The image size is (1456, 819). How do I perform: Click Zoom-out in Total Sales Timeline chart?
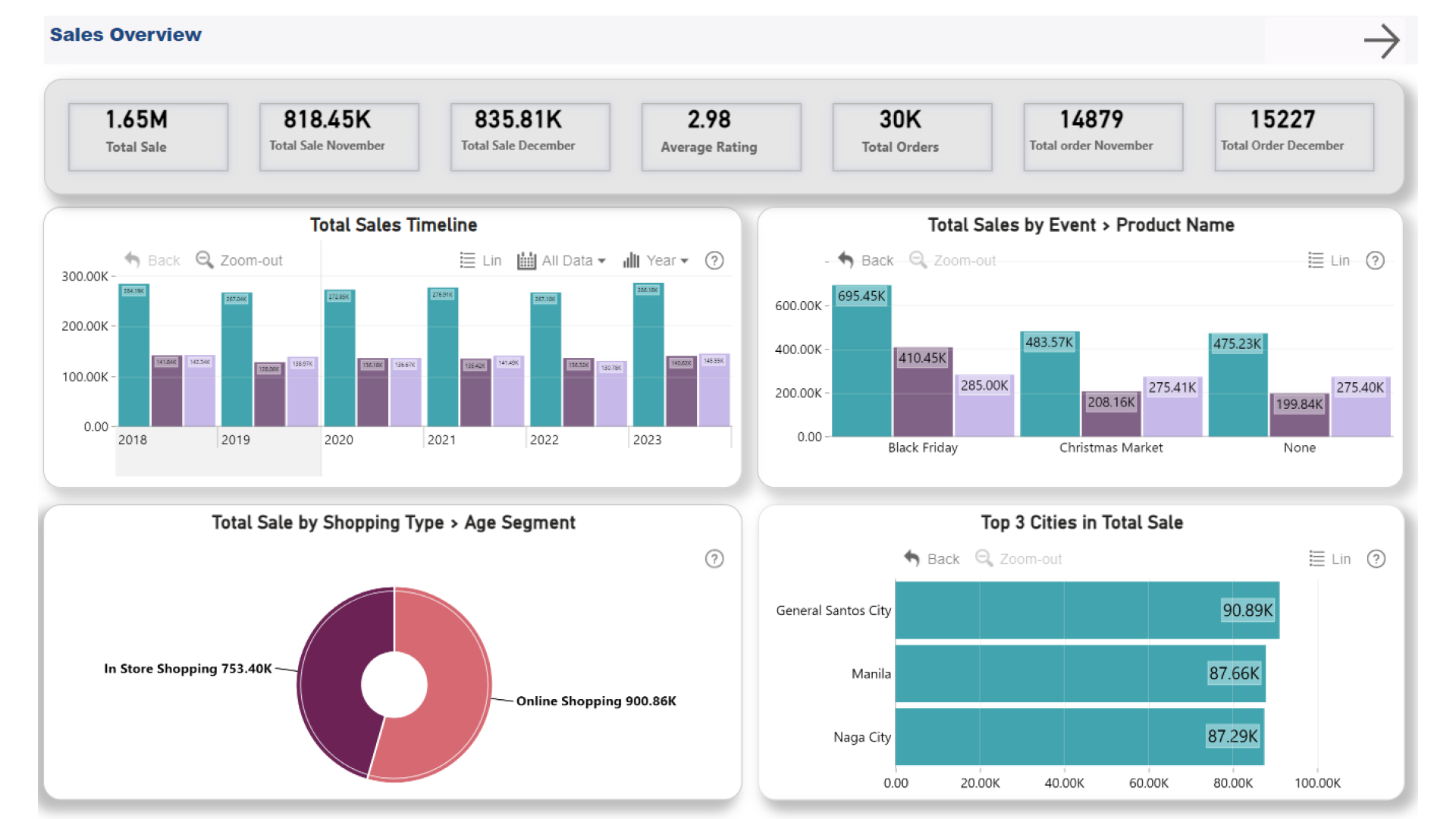[239, 260]
